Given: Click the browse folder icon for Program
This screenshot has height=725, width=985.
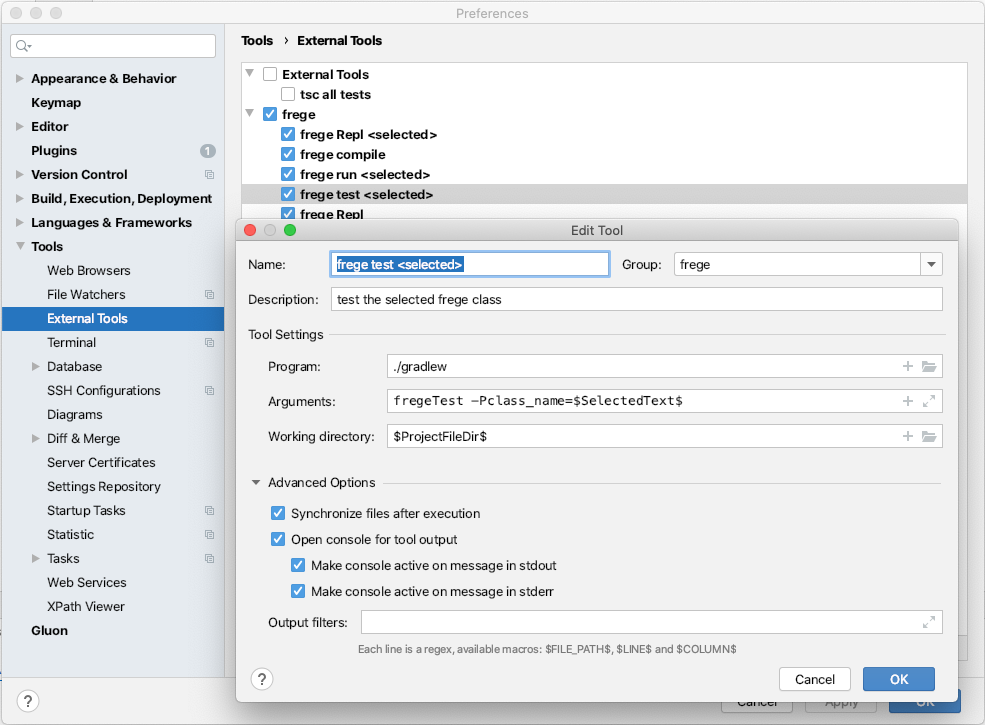Looking at the screenshot, I should tap(928, 366).
